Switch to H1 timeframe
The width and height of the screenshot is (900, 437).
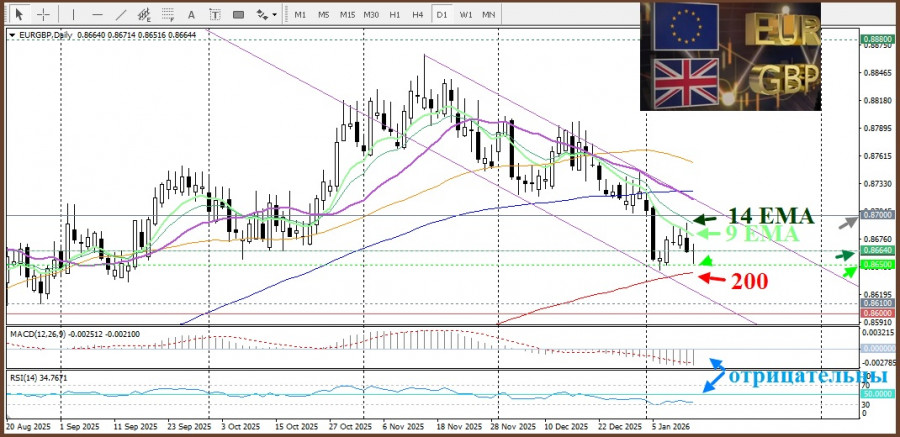pos(394,15)
